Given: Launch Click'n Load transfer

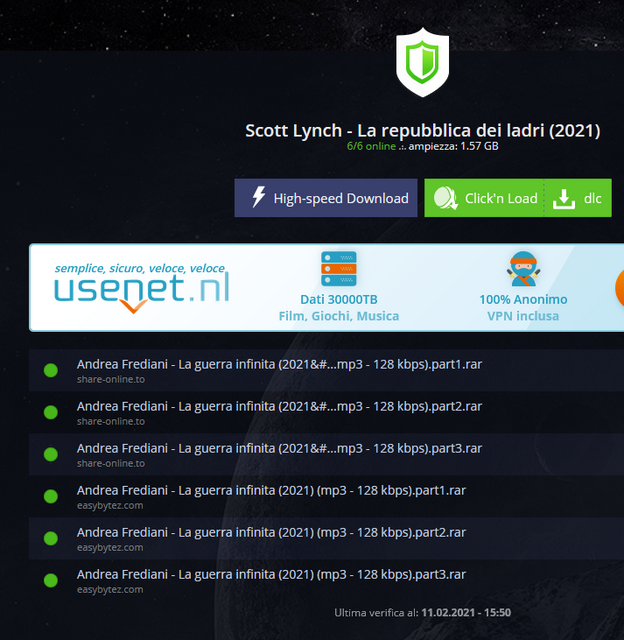Looking at the screenshot, I should point(484,198).
